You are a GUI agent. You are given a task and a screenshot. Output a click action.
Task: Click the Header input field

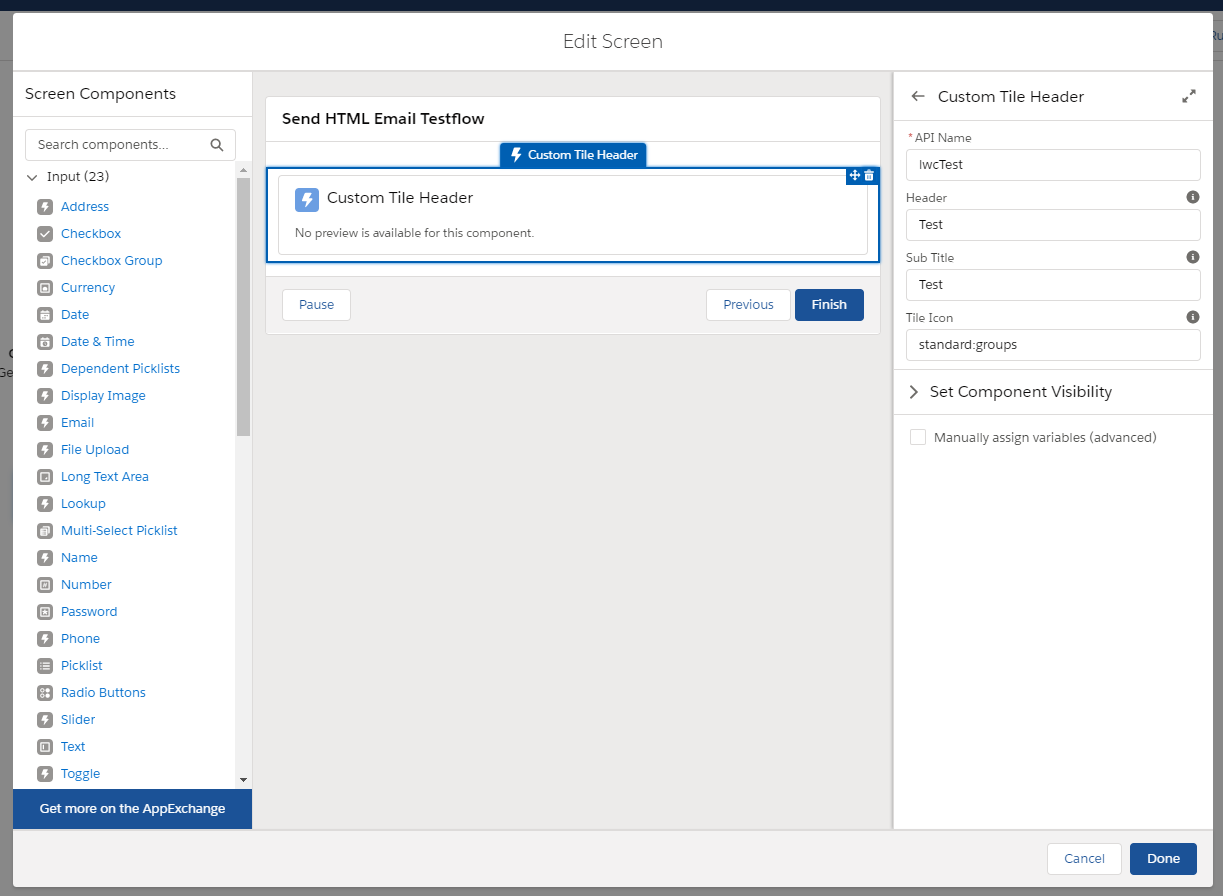click(1053, 225)
